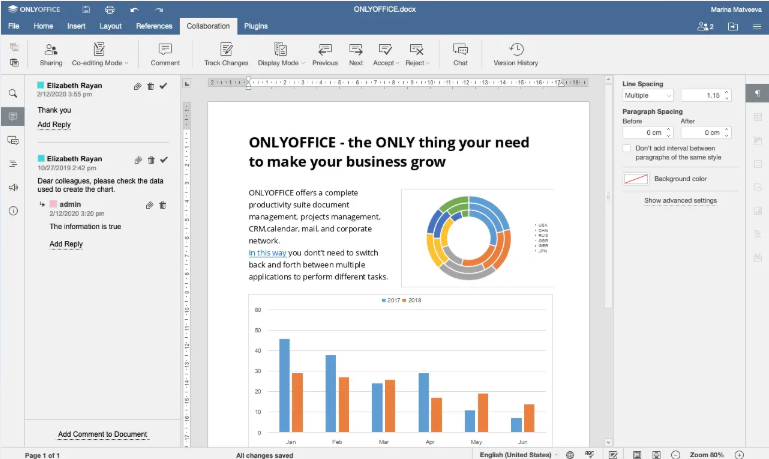The height and width of the screenshot is (459, 769).
Task: Click Add Reply under admin's reply
Action: coord(66,244)
